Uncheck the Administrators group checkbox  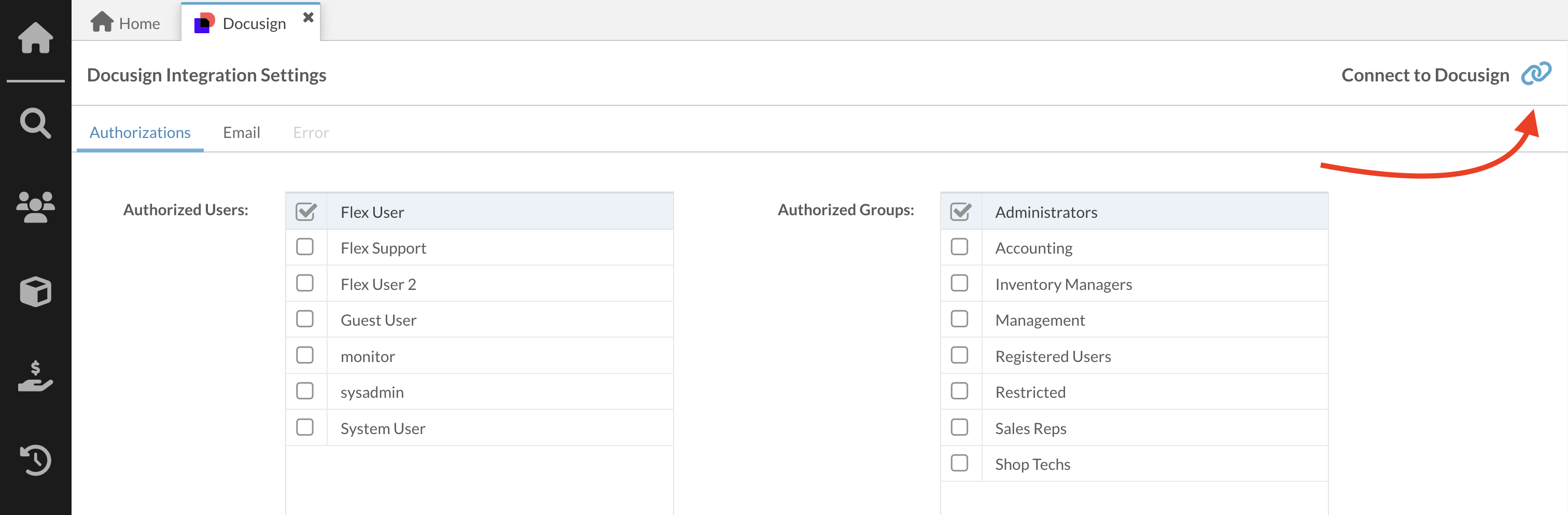[x=960, y=212]
